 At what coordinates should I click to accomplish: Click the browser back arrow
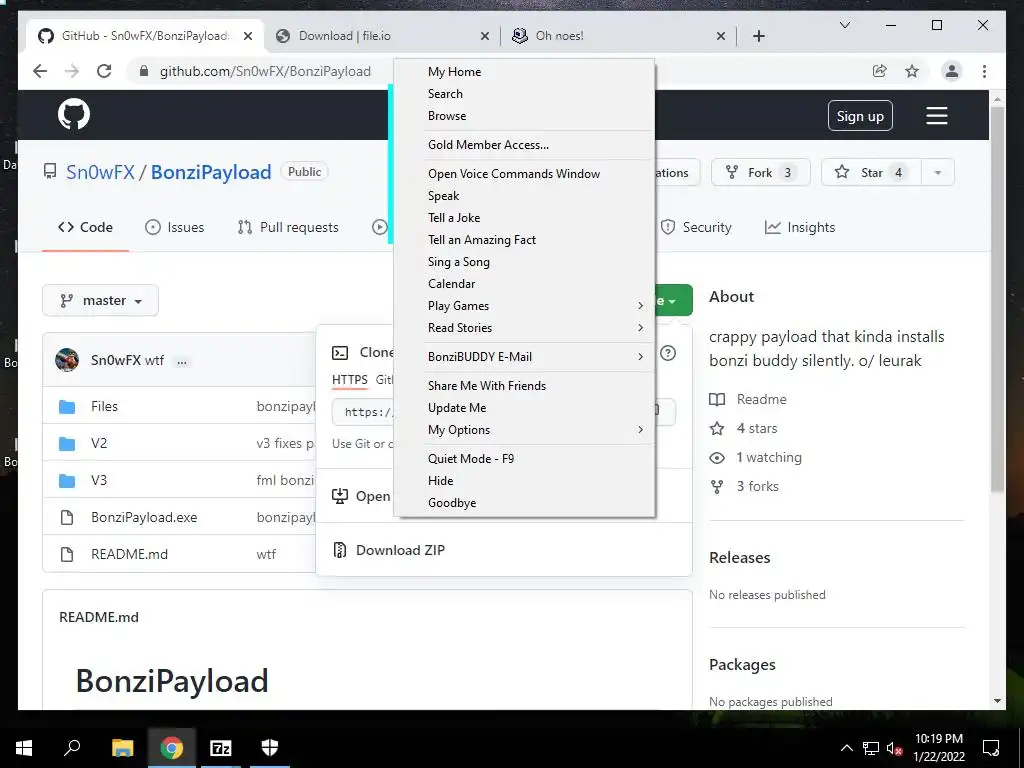[x=40, y=71]
